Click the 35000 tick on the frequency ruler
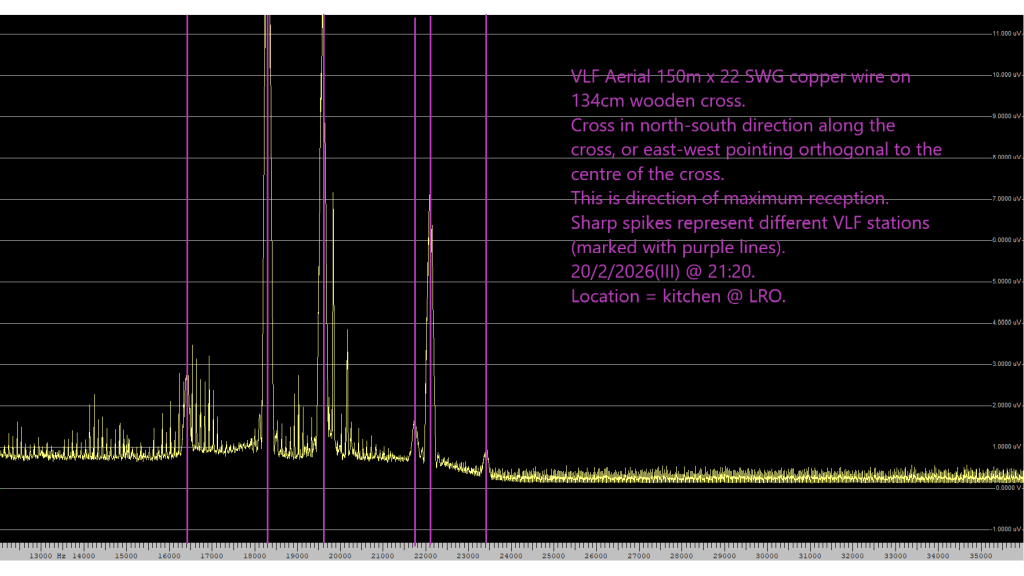 coord(980,555)
